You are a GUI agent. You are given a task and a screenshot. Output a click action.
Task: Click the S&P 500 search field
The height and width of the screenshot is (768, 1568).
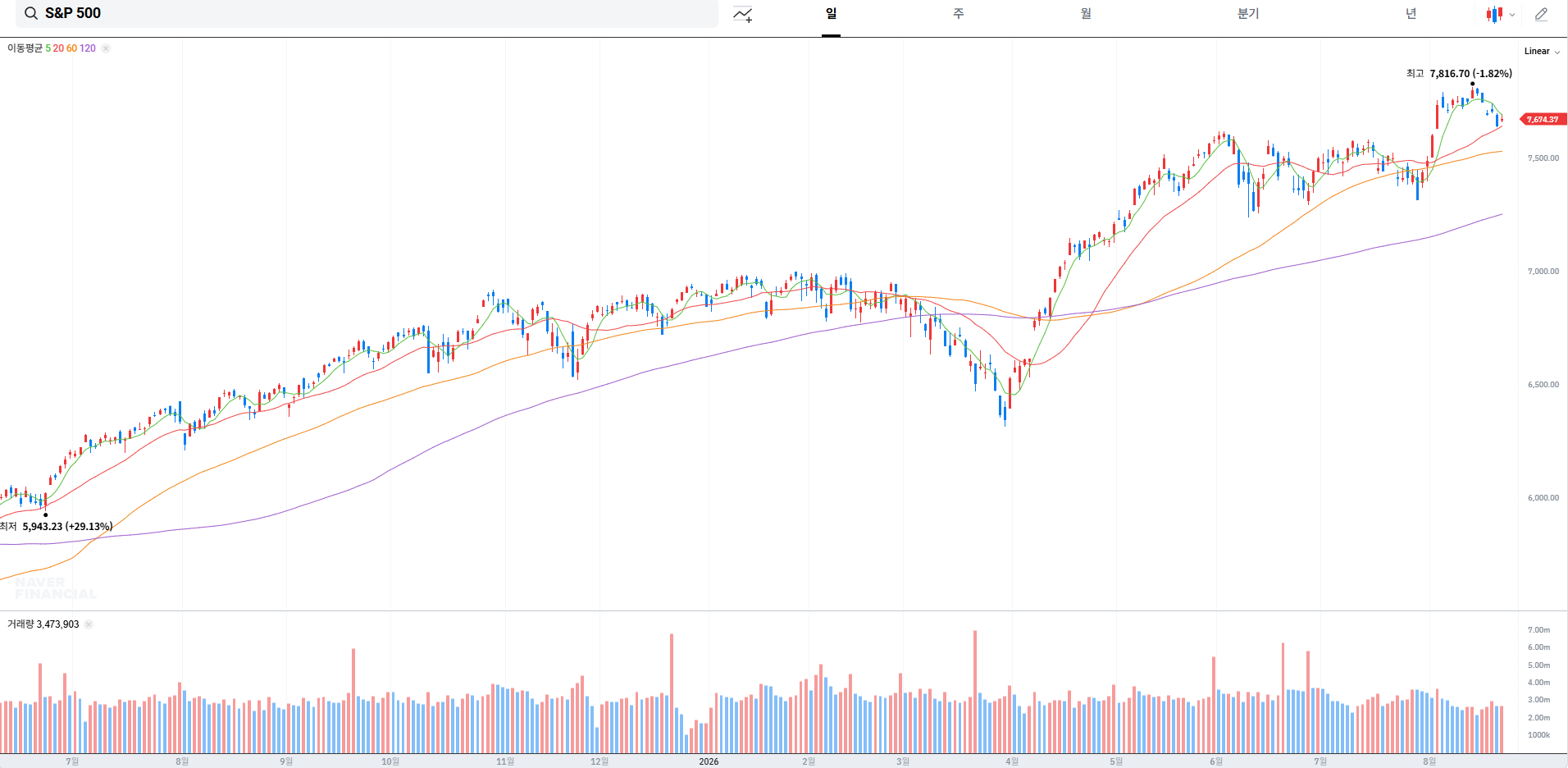click(x=367, y=14)
